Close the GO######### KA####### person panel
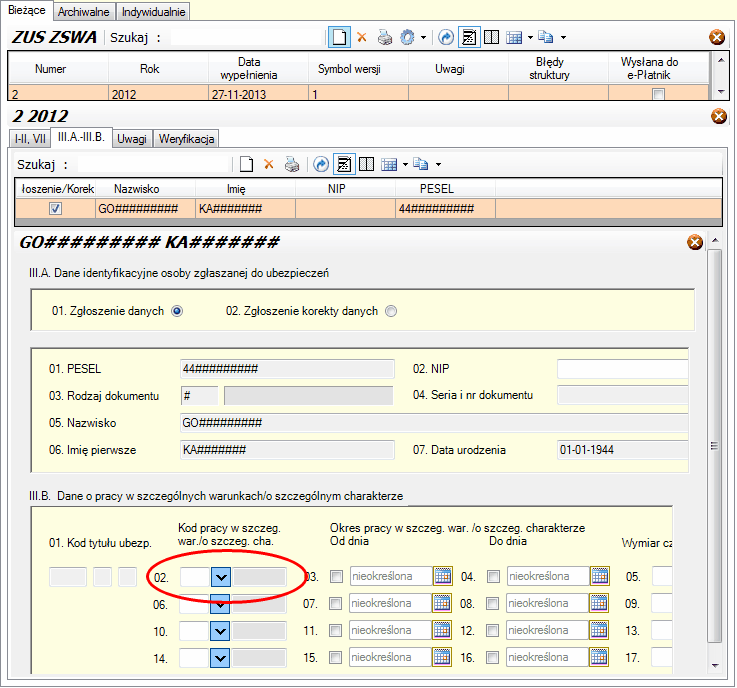This screenshot has width=737, height=688. (x=695, y=242)
